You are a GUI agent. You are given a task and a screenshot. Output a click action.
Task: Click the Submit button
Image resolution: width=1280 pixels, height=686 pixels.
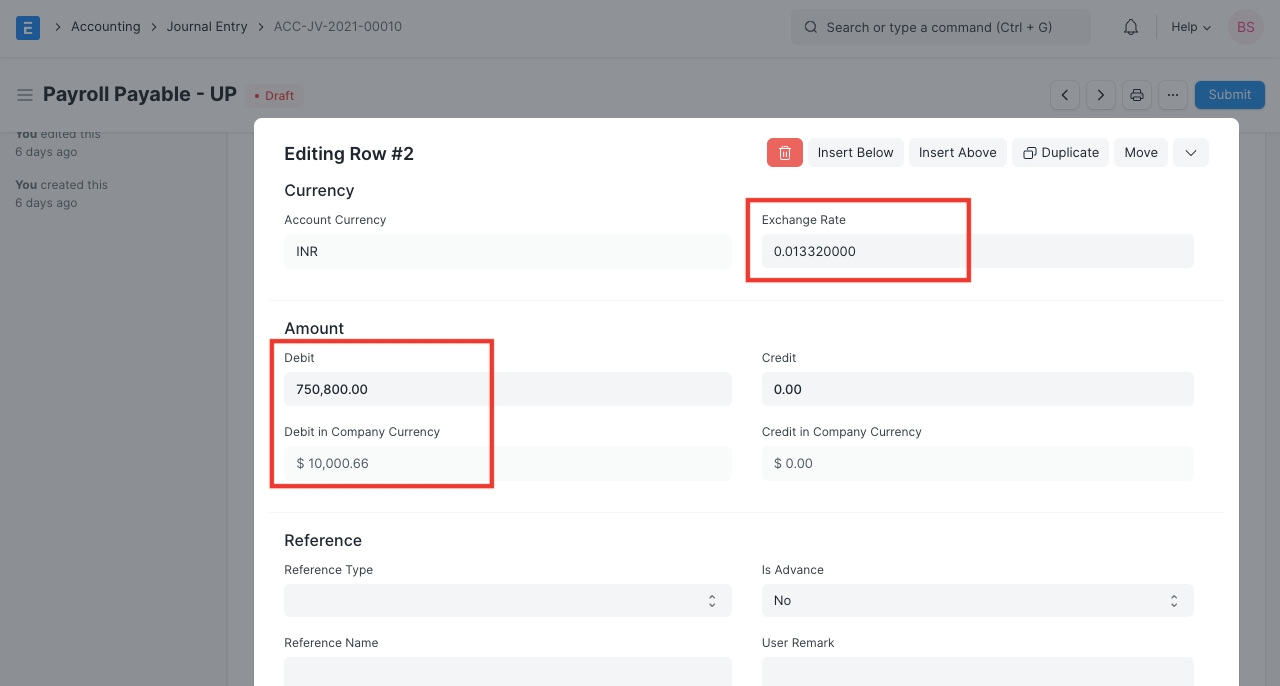[x=1229, y=95]
